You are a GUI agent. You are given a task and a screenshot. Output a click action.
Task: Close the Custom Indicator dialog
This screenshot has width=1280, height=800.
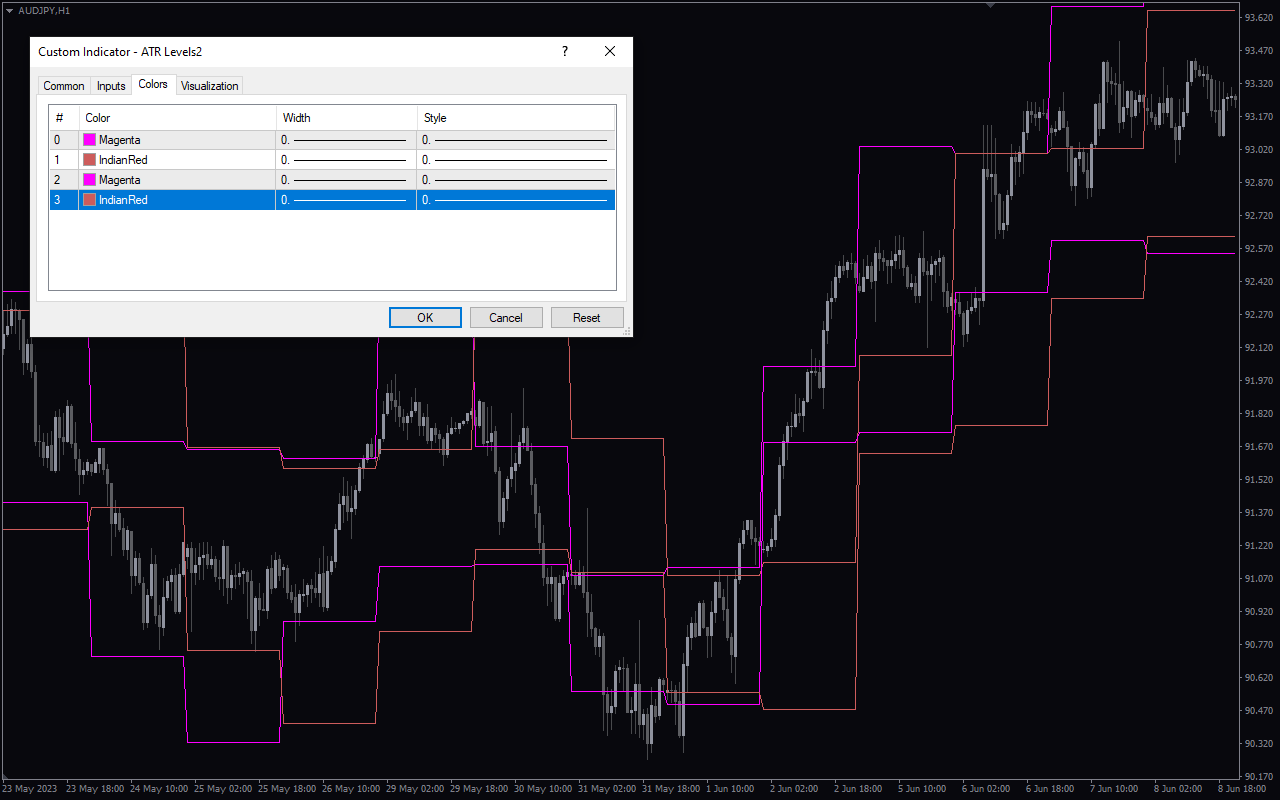pos(610,51)
